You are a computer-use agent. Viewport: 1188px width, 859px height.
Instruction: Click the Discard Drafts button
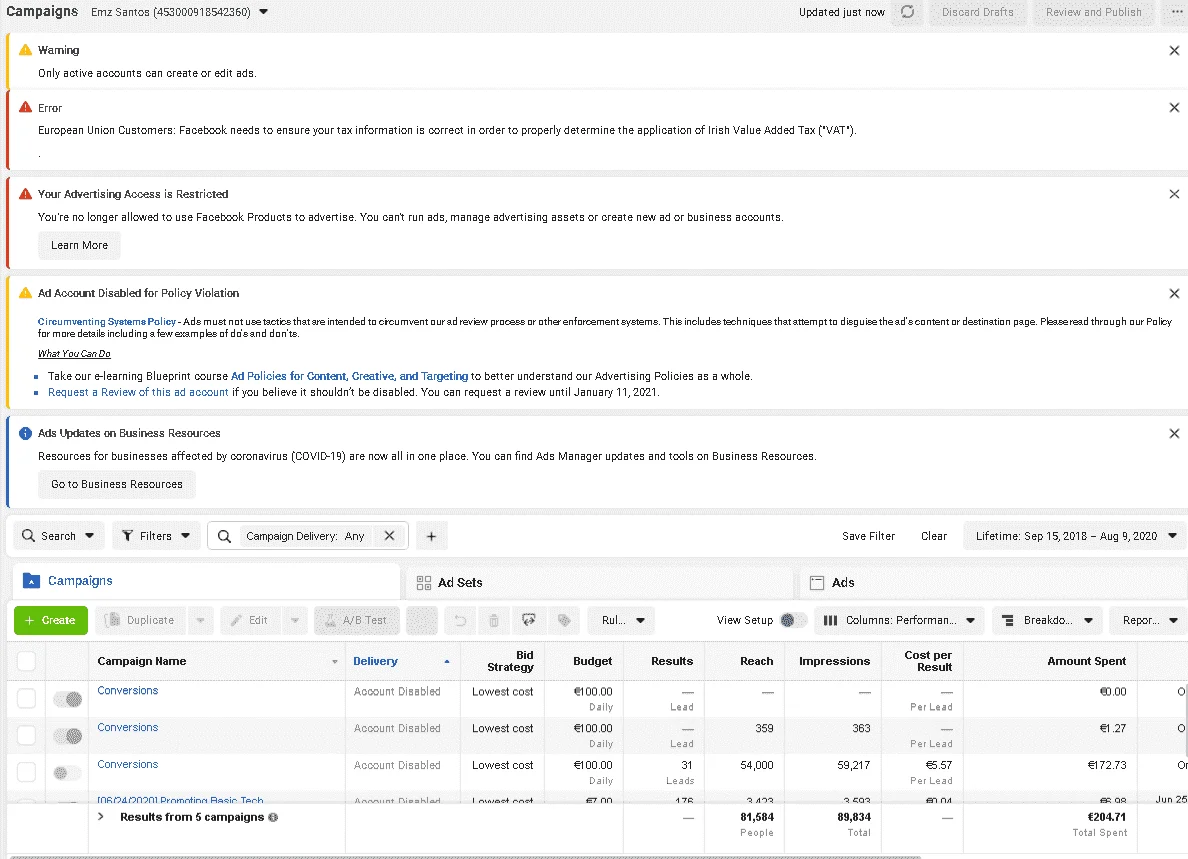tap(977, 12)
